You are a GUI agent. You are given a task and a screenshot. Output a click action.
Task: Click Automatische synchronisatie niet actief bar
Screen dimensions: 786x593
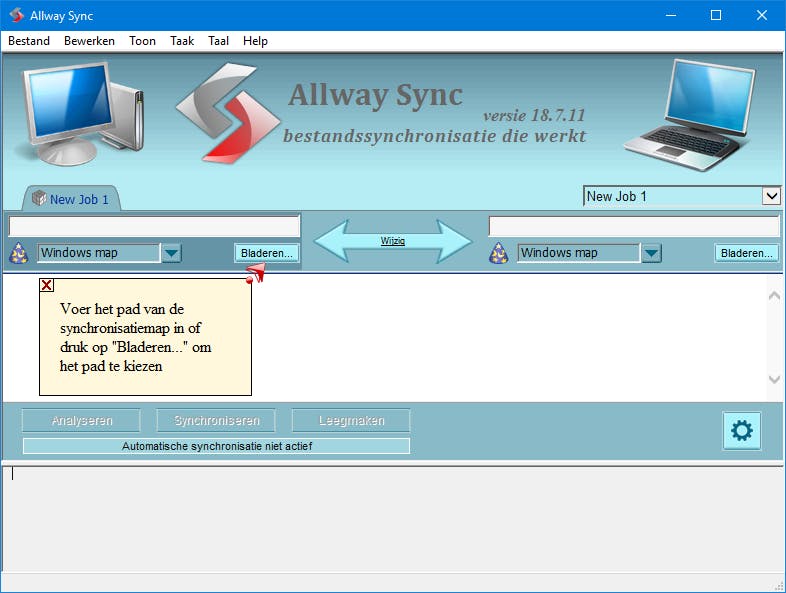pos(216,446)
